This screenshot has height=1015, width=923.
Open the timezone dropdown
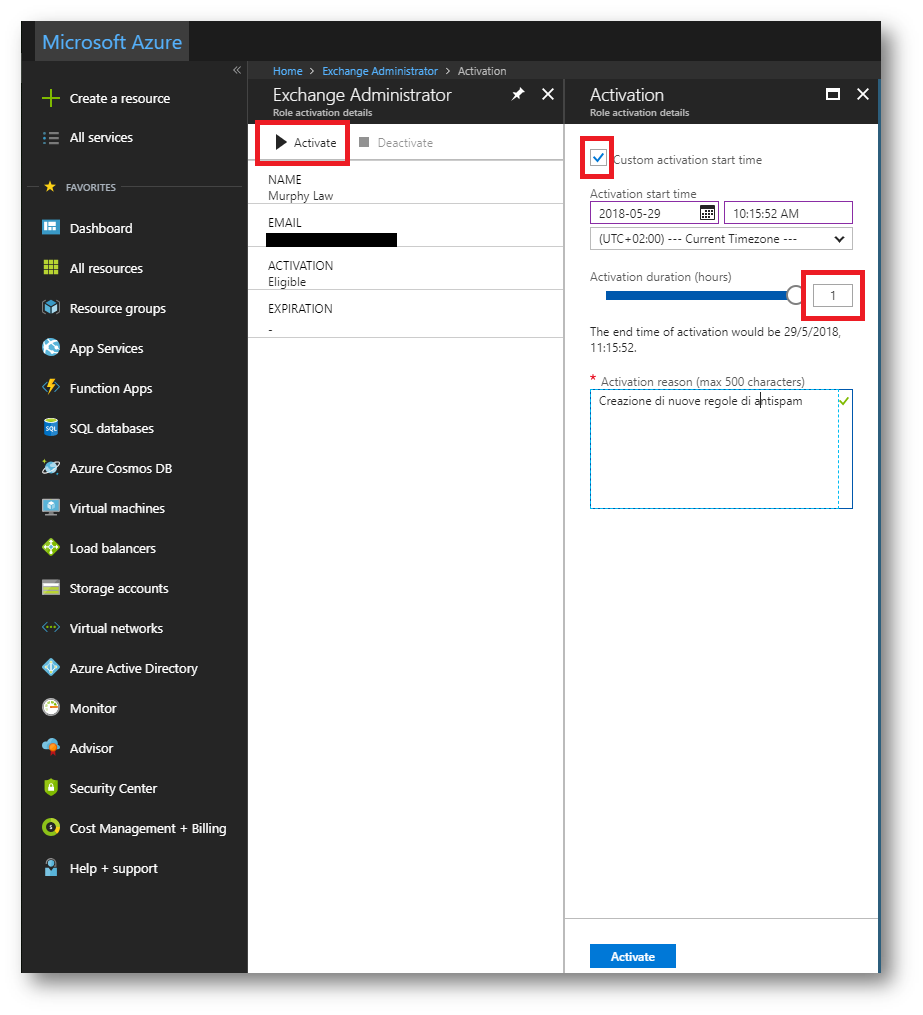point(722,239)
